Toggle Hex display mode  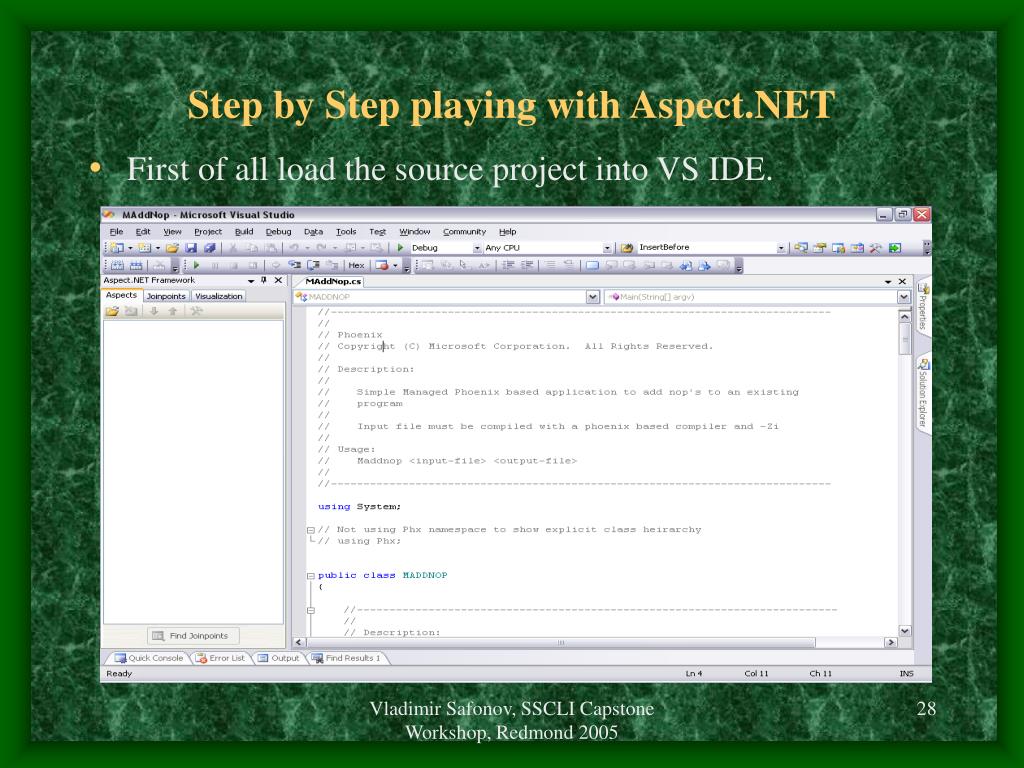coord(356,265)
